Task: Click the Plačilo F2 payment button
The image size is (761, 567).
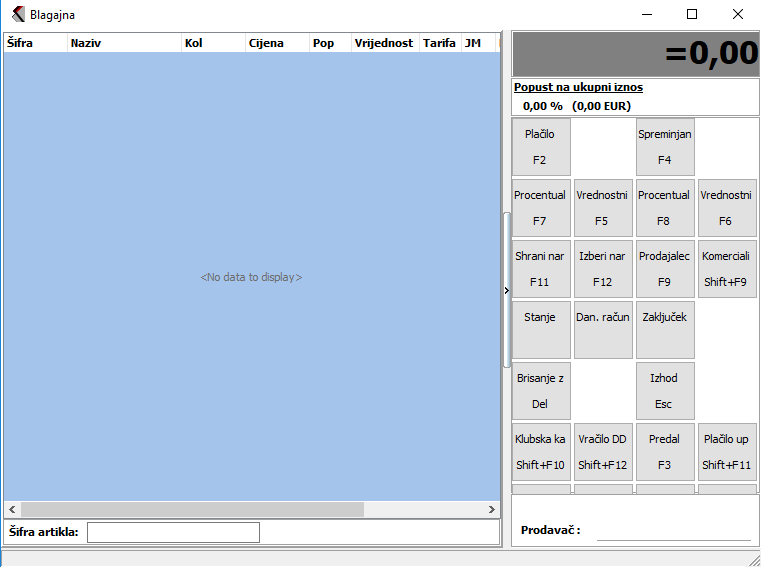Action: pyautogui.click(x=541, y=147)
